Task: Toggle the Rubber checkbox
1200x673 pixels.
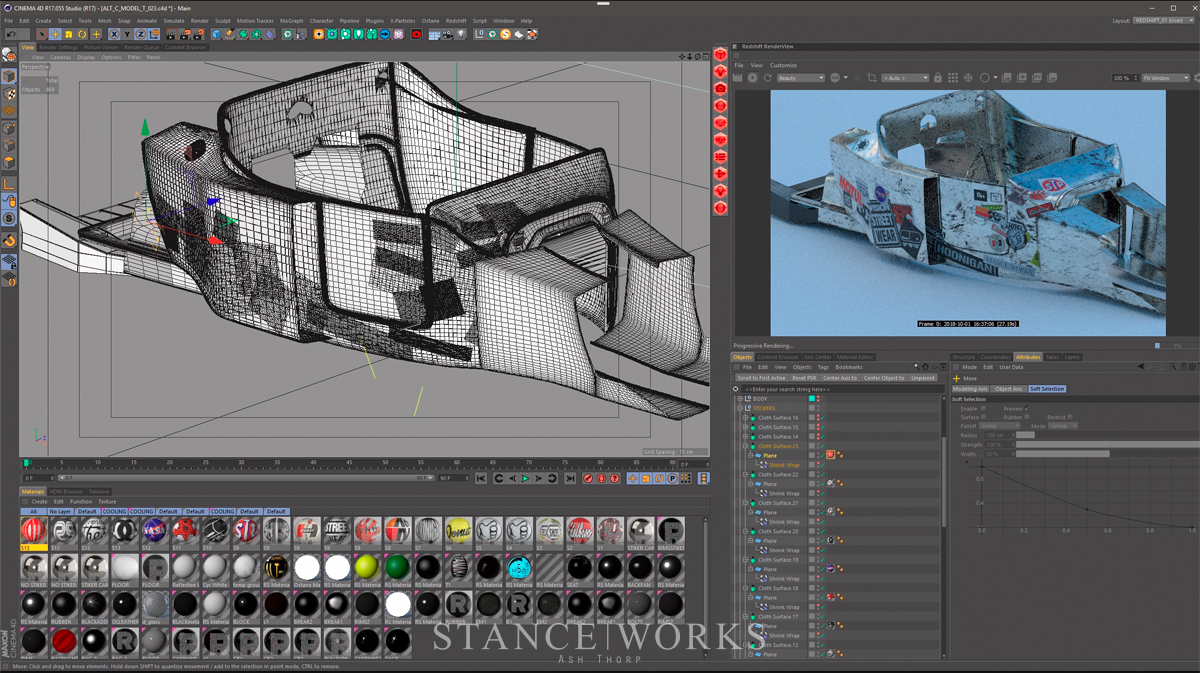Action: coord(1027,417)
